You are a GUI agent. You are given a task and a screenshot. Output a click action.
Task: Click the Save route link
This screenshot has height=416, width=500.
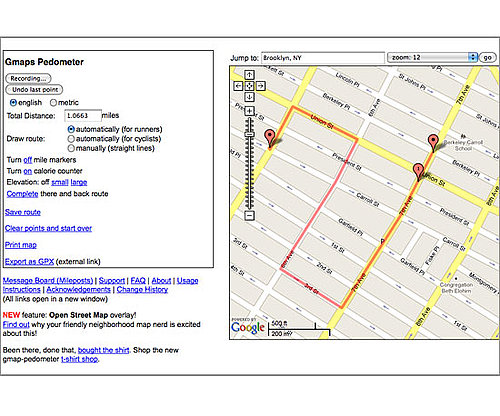pyautogui.click(x=23, y=212)
